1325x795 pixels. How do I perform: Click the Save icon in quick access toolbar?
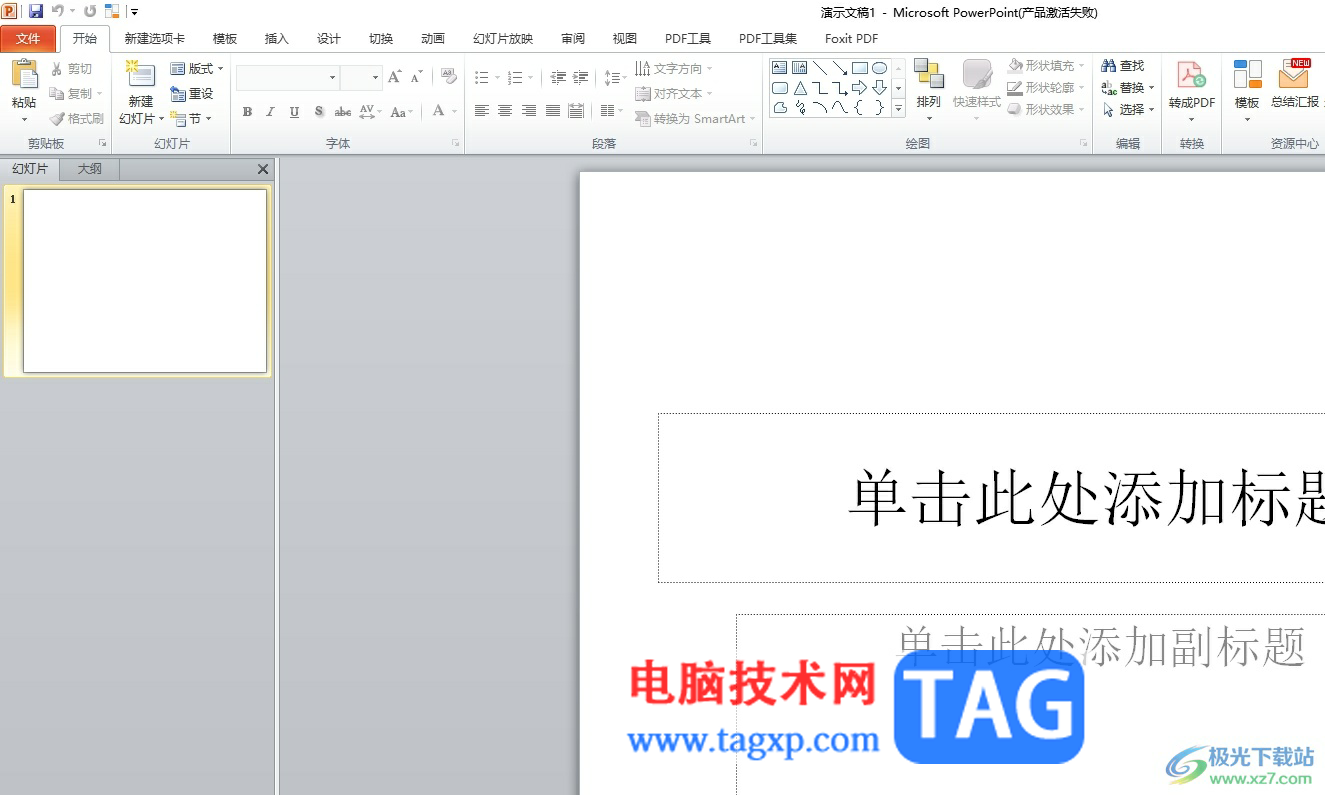point(36,11)
